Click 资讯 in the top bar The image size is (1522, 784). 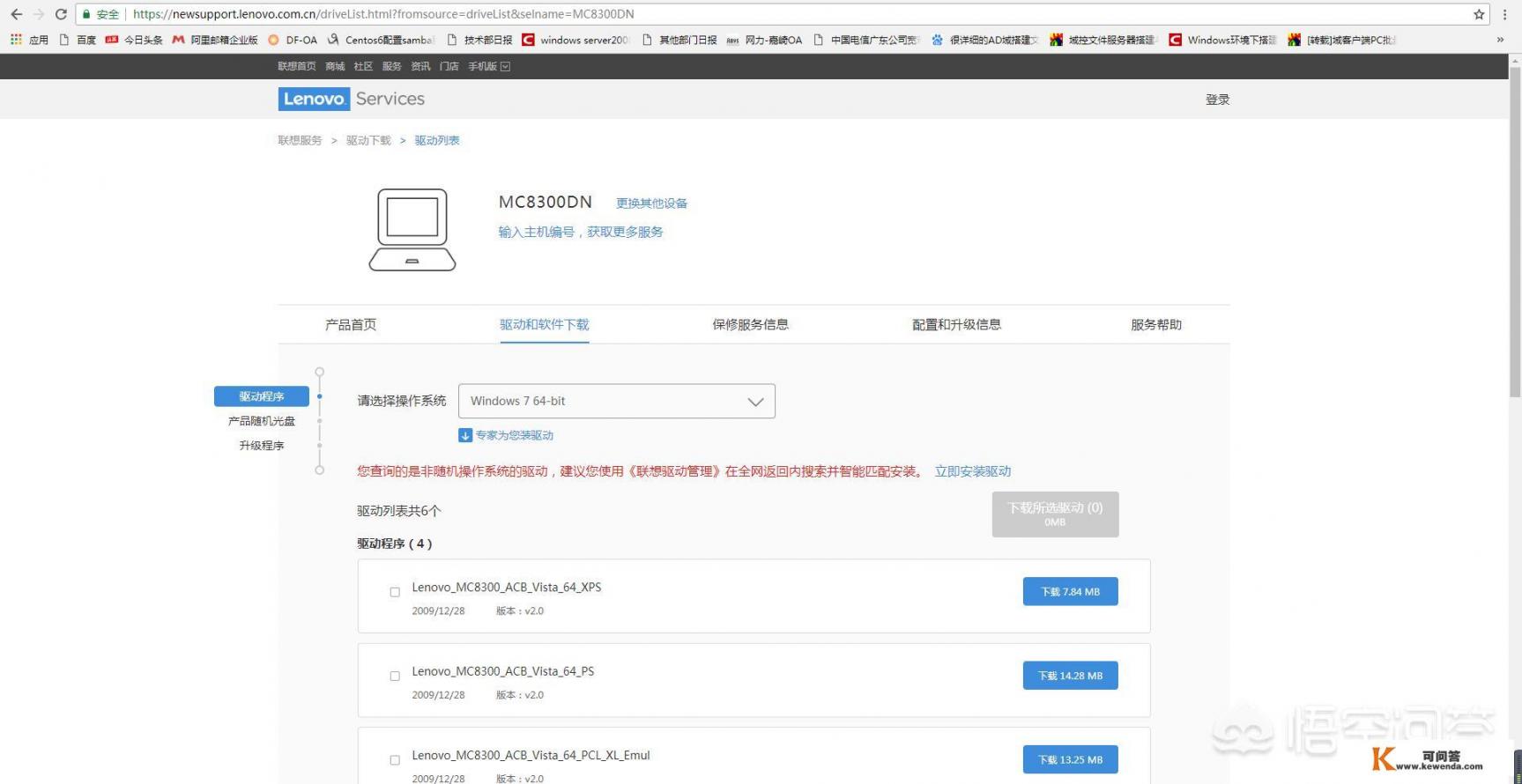coord(420,66)
